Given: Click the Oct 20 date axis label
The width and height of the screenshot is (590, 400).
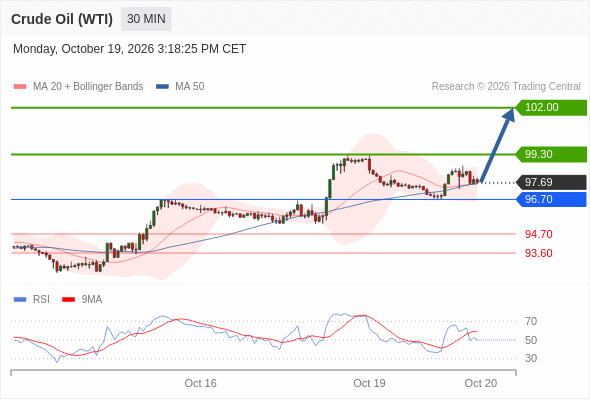Looking at the screenshot, I should pos(481,383).
